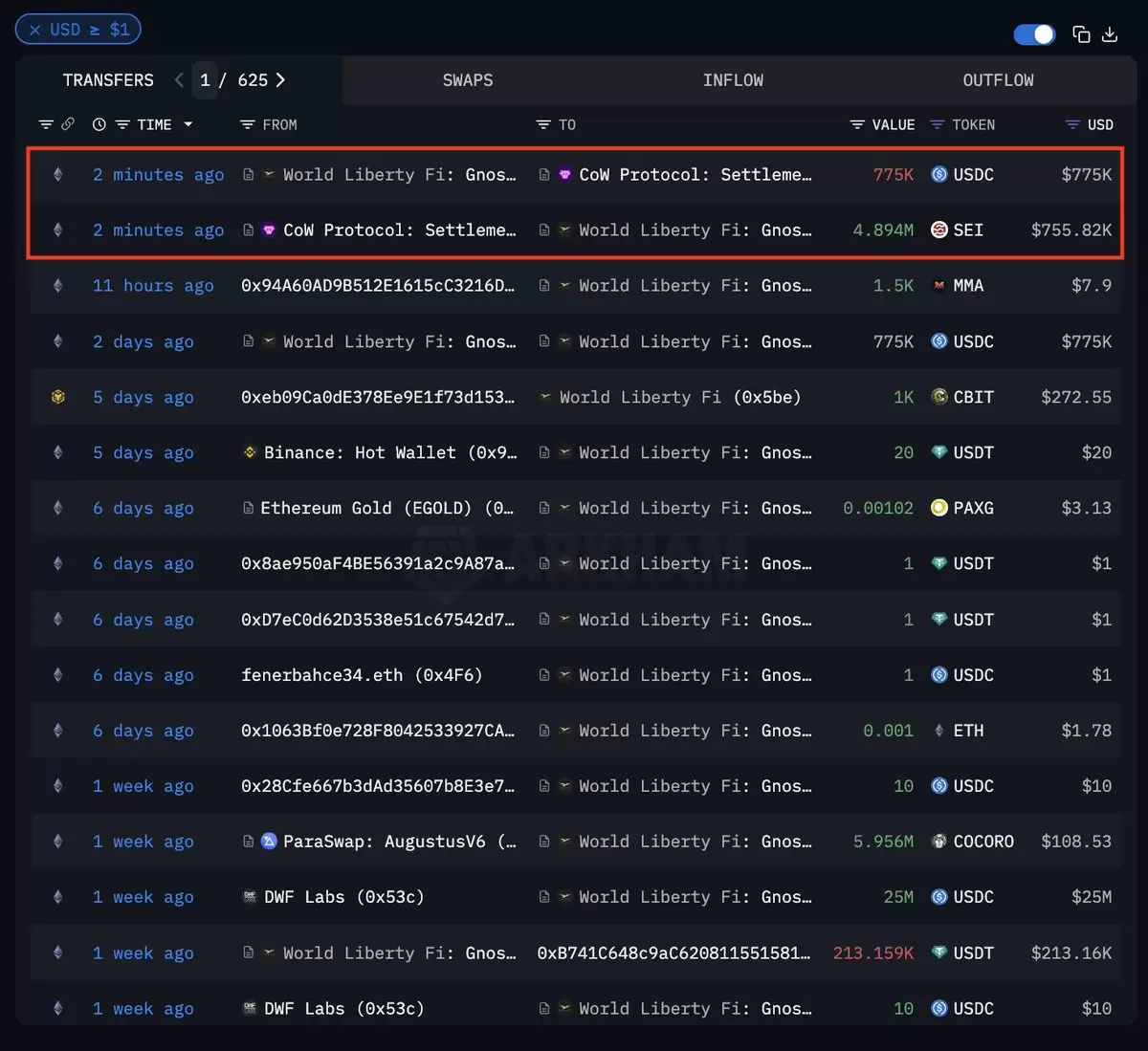Open the TOKEN column filter
1148x1051 pixels.
(x=938, y=124)
